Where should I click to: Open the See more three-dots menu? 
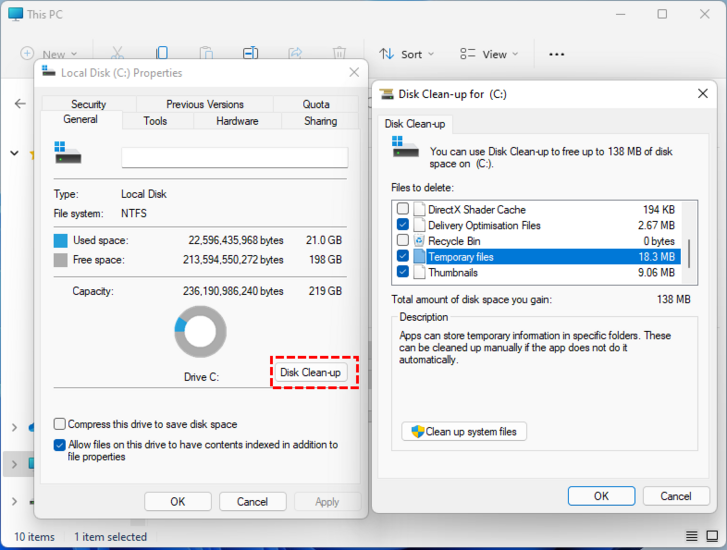click(557, 54)
